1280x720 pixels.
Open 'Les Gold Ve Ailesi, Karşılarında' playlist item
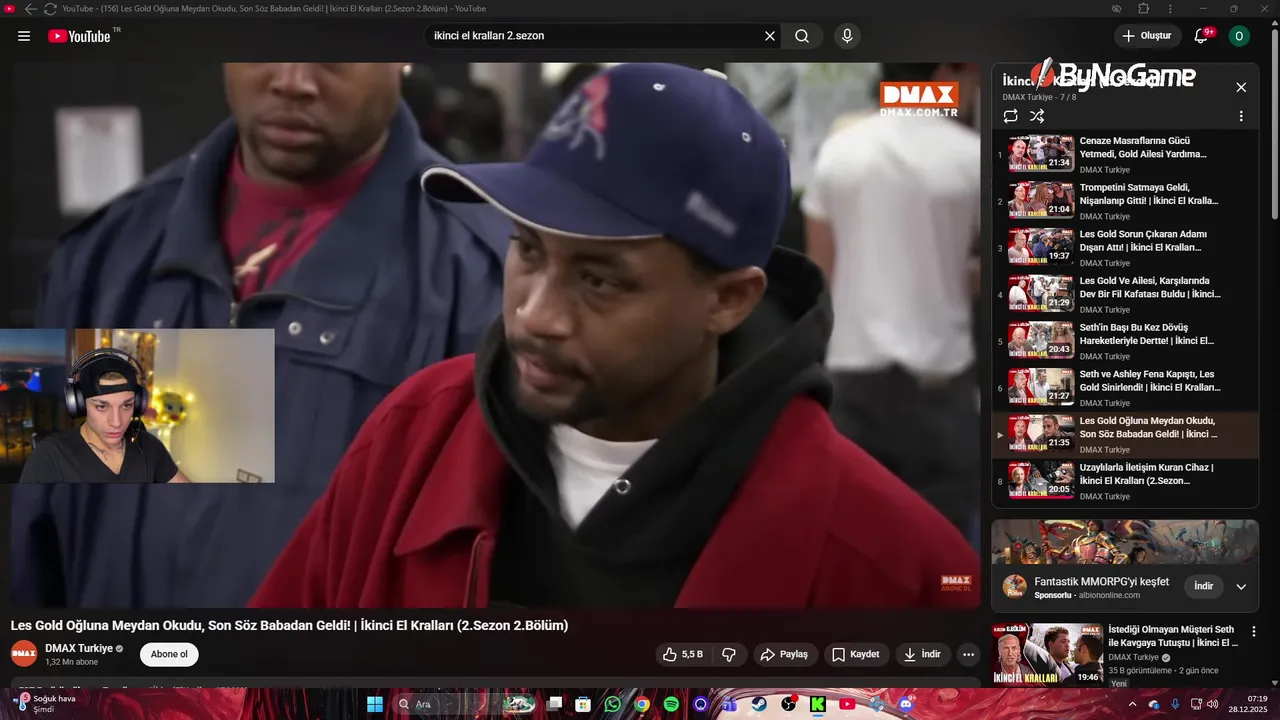click(1125, 295)
